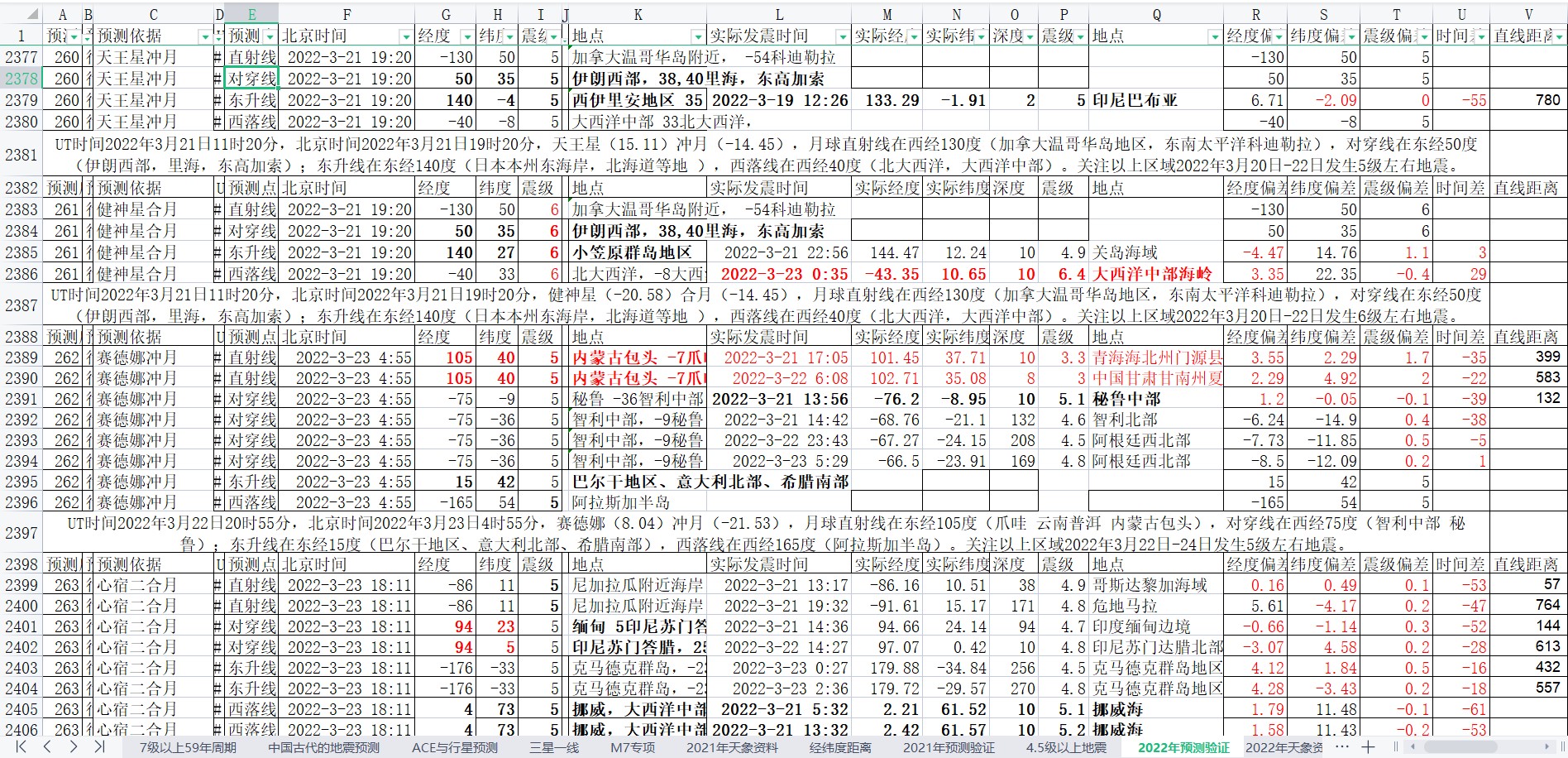Click cell 印度缅甸边境 in row 2401
The image size is (1568, 758).
[1156, 626]
